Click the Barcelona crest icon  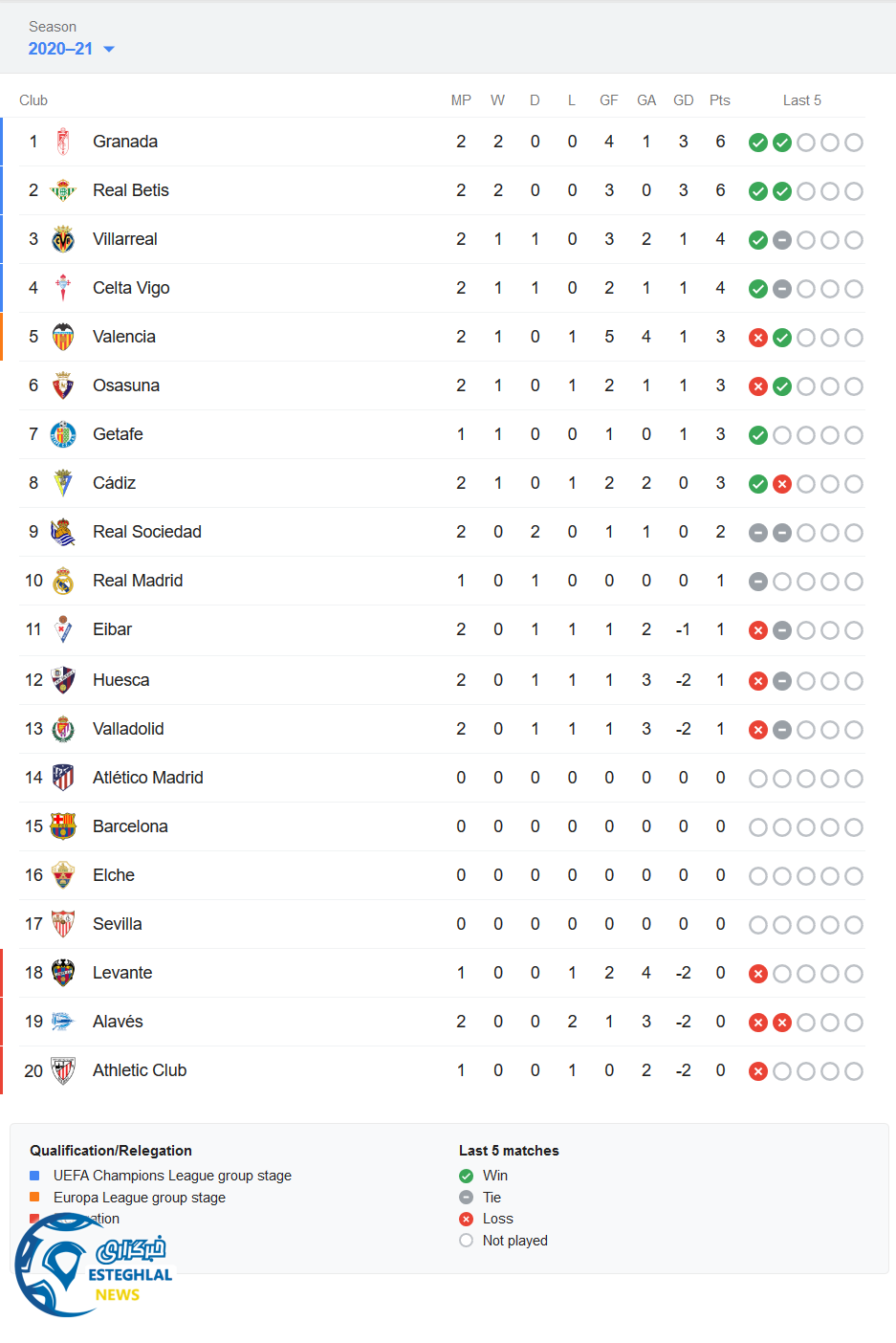(63, 826)
